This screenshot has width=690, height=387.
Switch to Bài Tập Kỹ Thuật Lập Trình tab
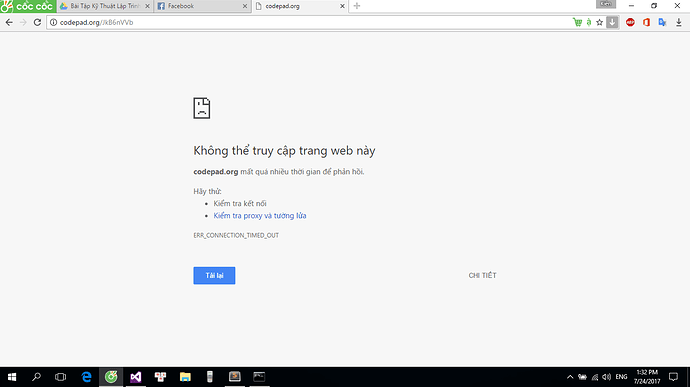[105, 6]
